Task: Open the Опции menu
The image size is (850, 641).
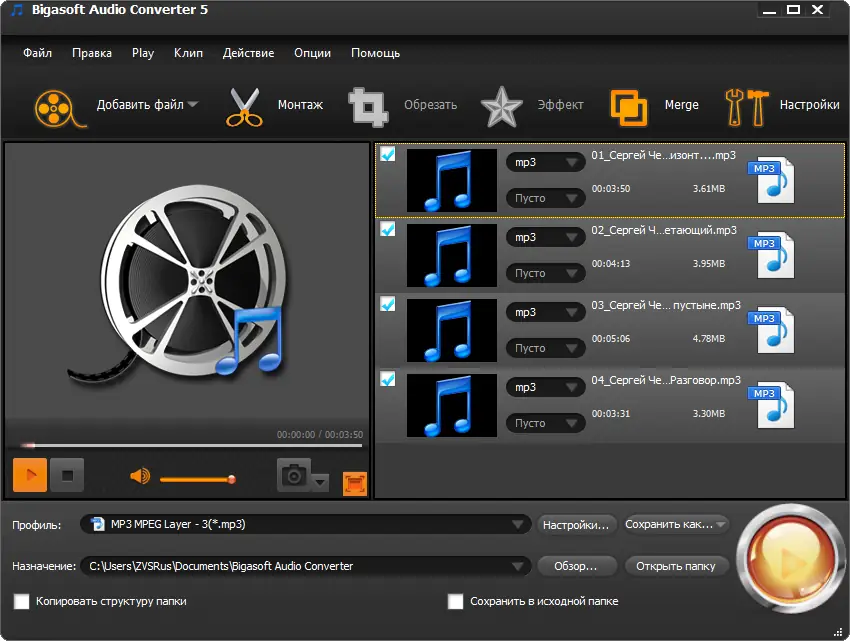Action: pyautogui.click(x=312, y=53)
